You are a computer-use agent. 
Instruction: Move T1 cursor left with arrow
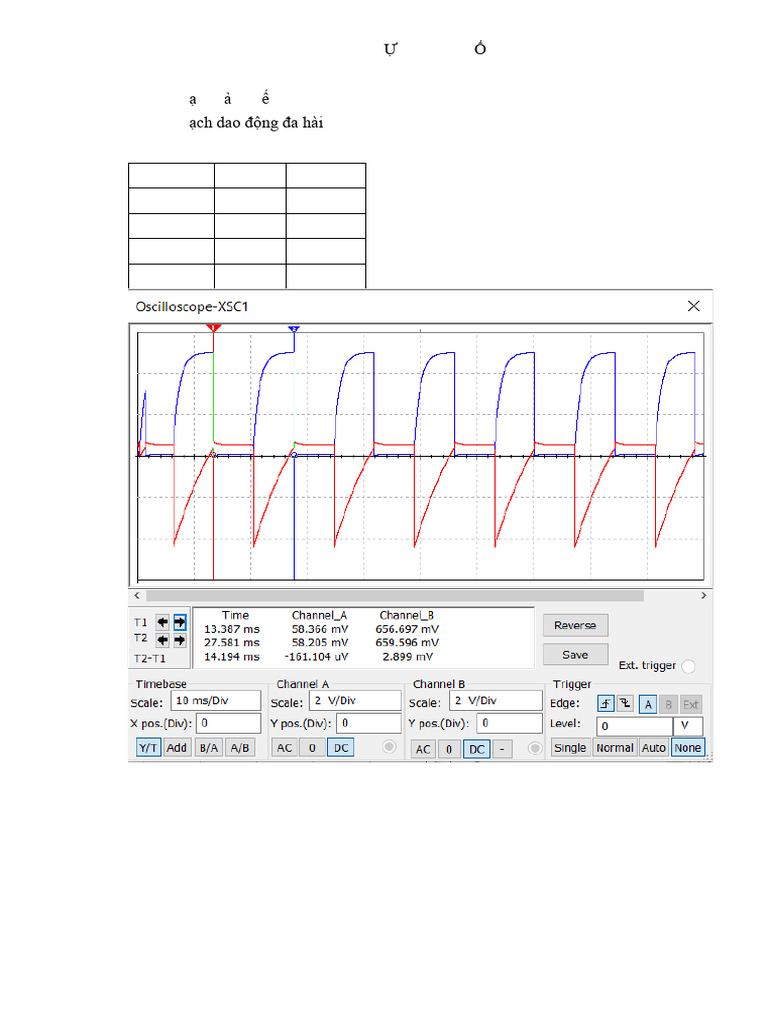tap(162, 621)
